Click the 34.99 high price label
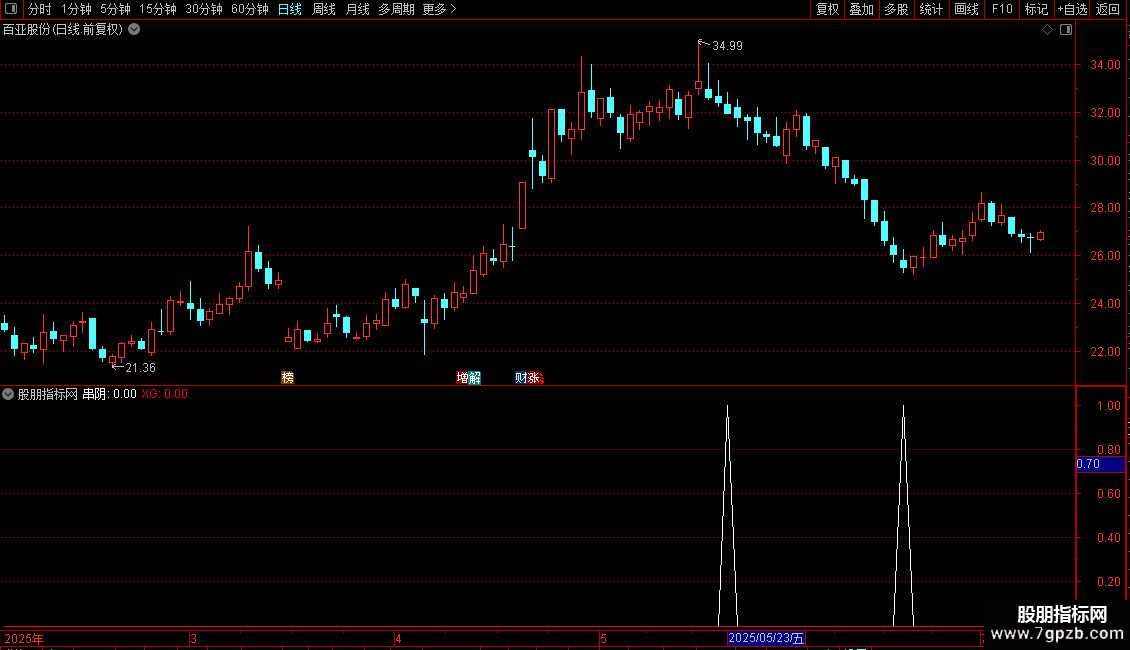Viewport: 1130px width, 650px height. (x=727, y=46)
